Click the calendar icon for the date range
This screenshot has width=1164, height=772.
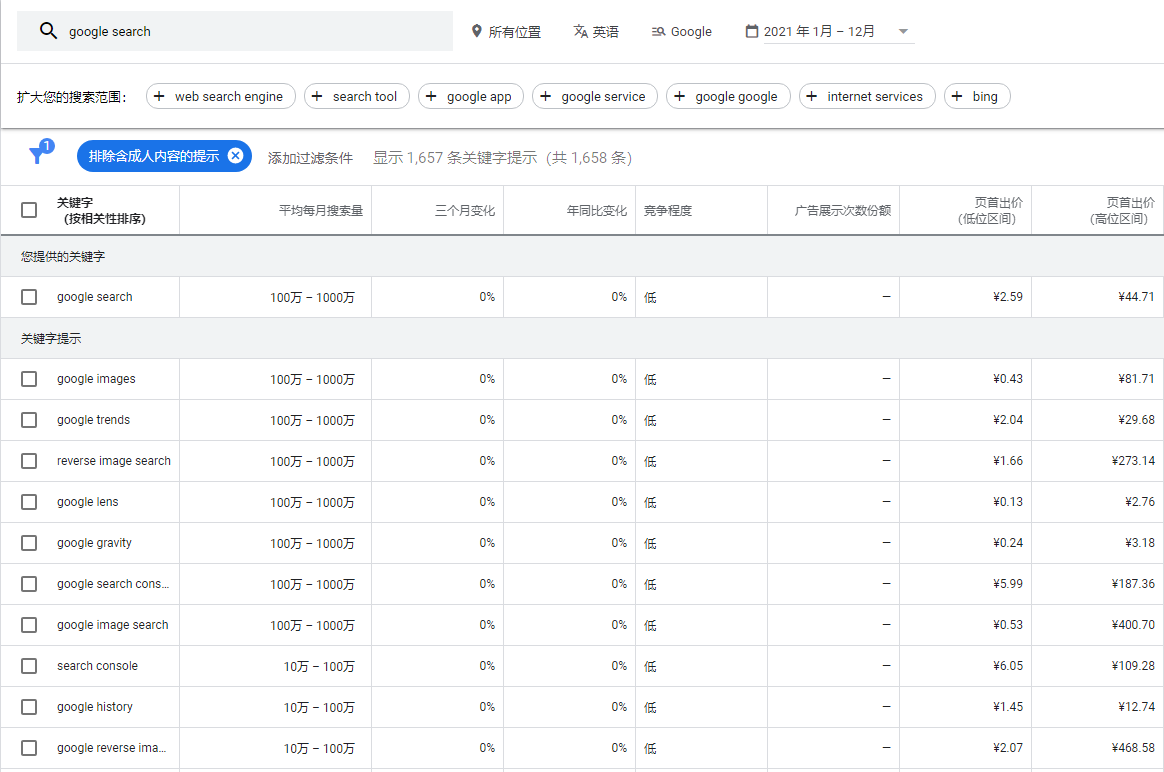tap(751, 31)
